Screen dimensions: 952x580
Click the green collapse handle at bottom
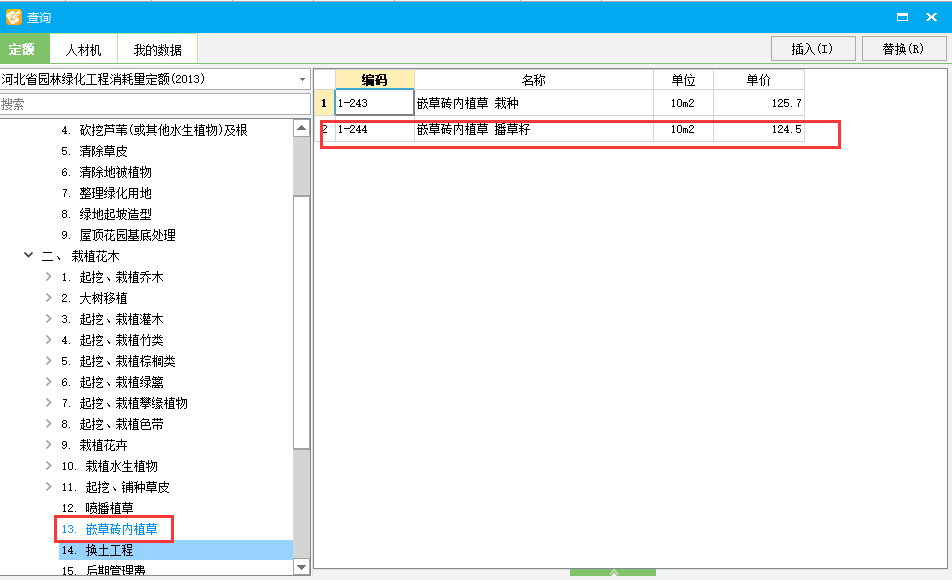click(613, 572)
